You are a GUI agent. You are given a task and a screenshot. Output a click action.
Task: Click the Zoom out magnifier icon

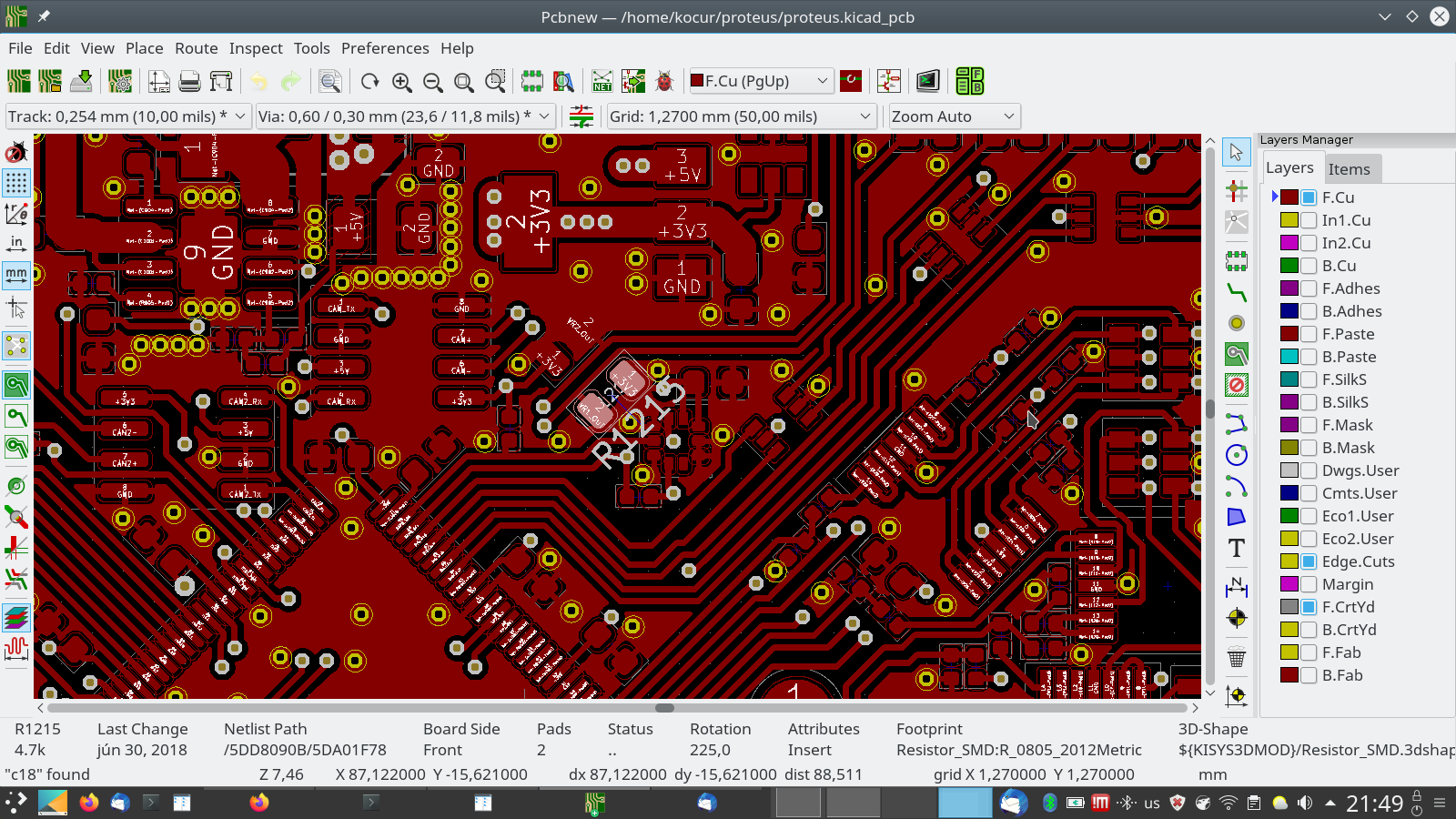432,81
